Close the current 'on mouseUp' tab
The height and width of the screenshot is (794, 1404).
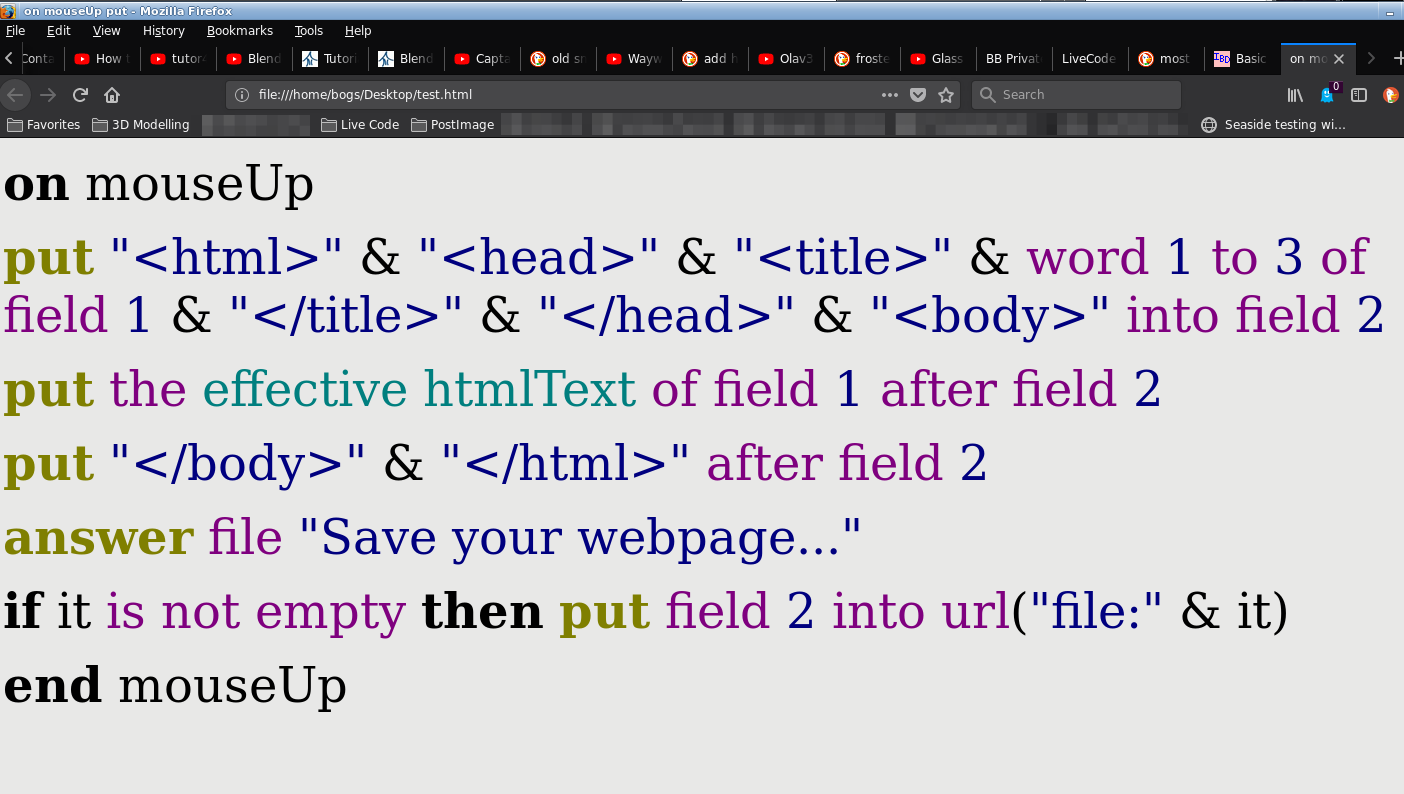(x=1339, y=59)
